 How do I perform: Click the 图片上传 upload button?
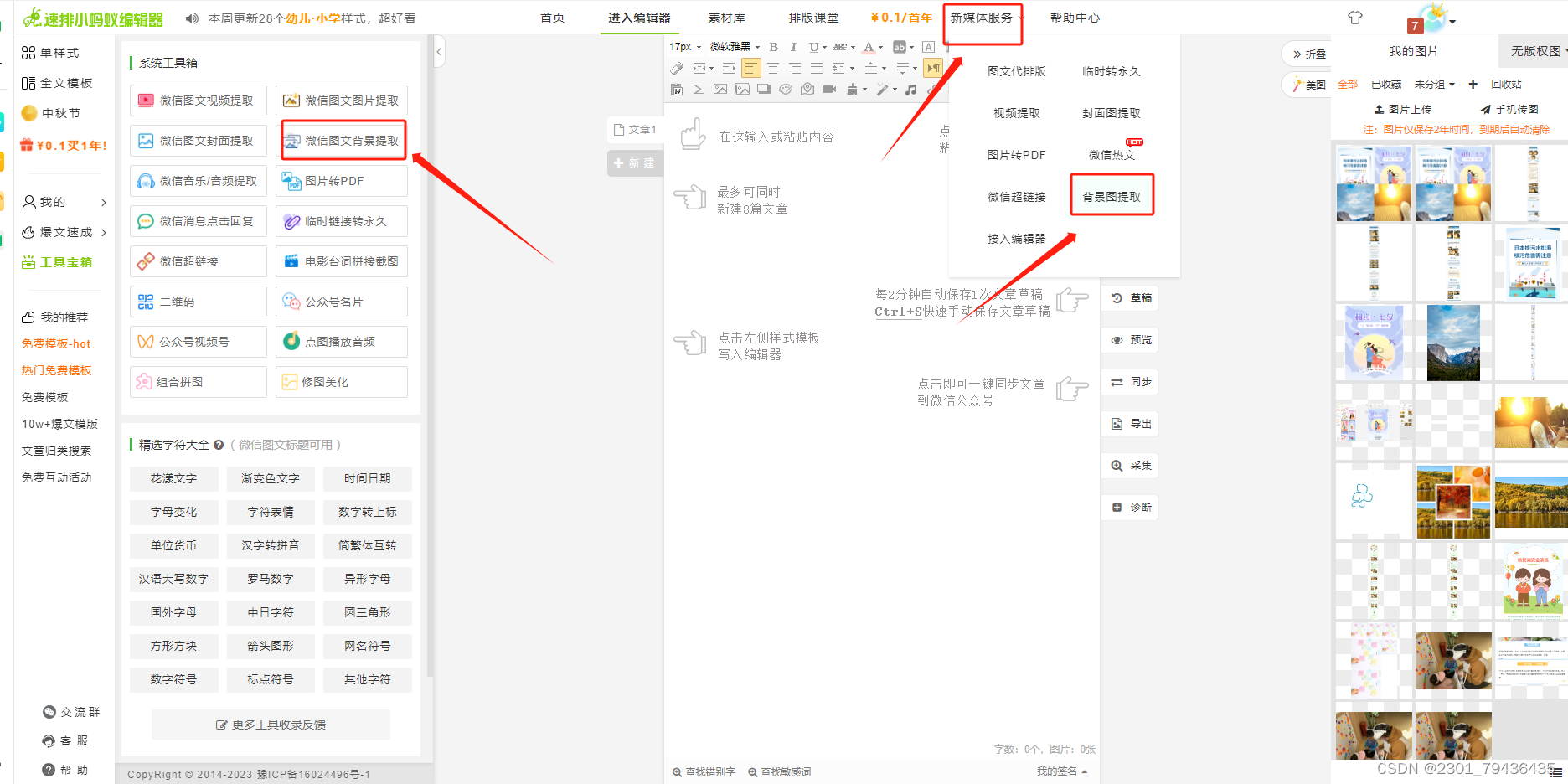tap(1403, 109)
